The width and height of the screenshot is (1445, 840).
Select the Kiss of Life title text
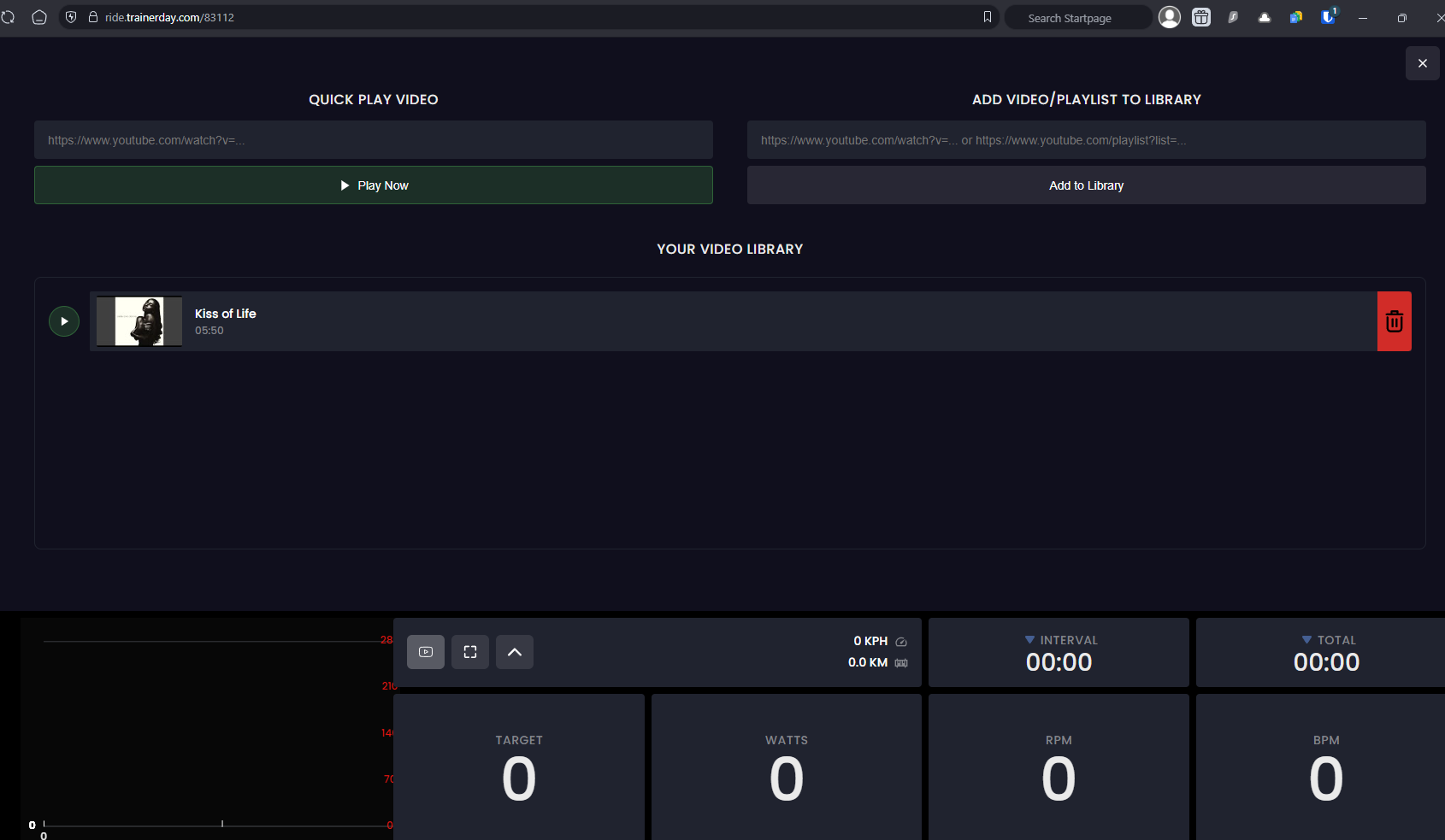click(226, 314)
